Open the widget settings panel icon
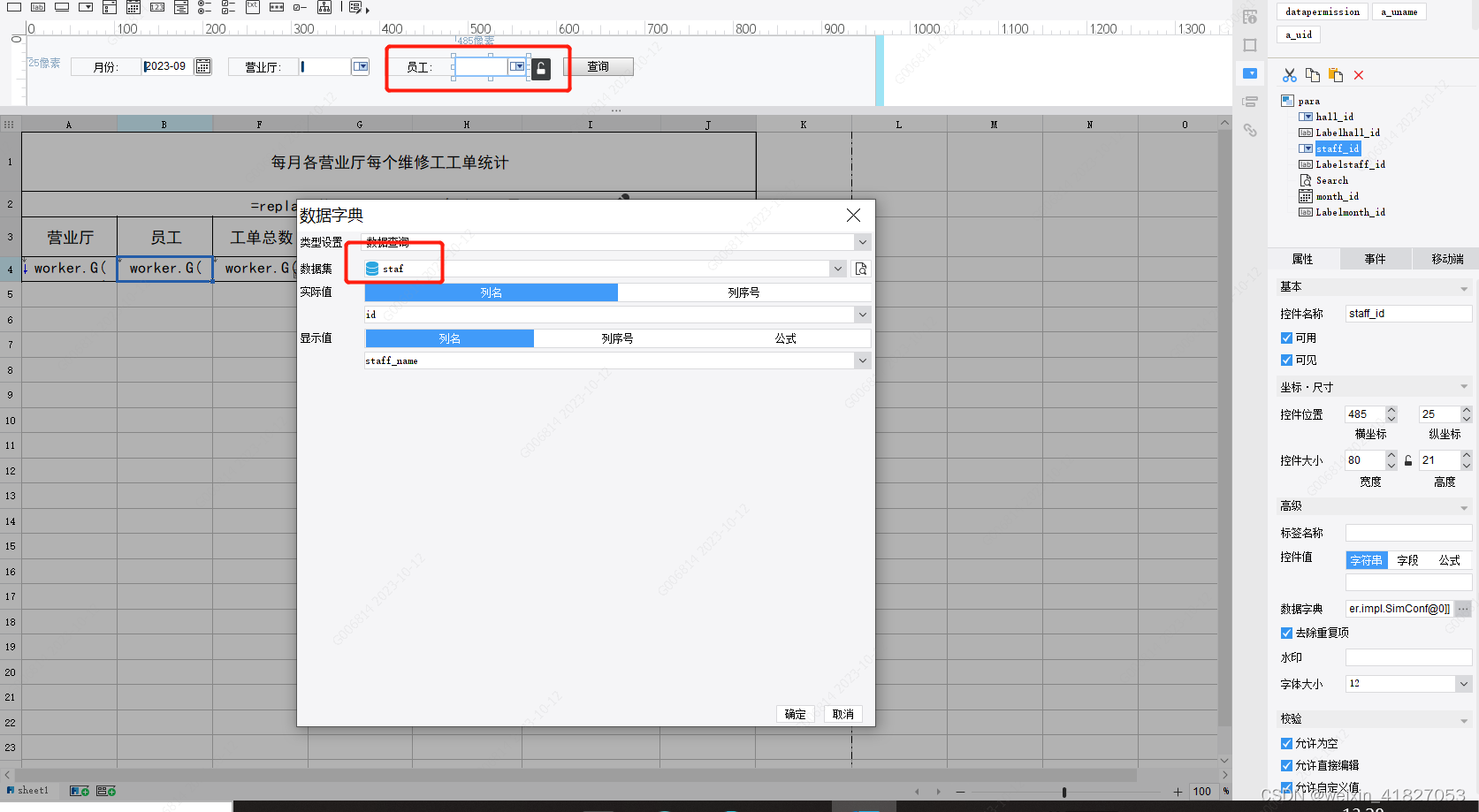 [1250, 73]
